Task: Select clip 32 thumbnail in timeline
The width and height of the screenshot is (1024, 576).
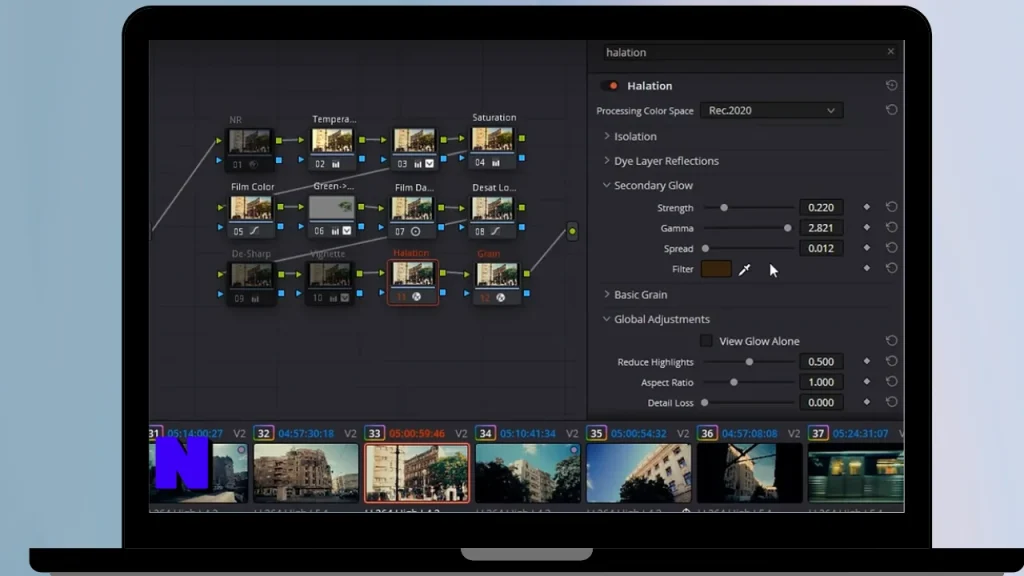Action: click(x=306, y=473)
